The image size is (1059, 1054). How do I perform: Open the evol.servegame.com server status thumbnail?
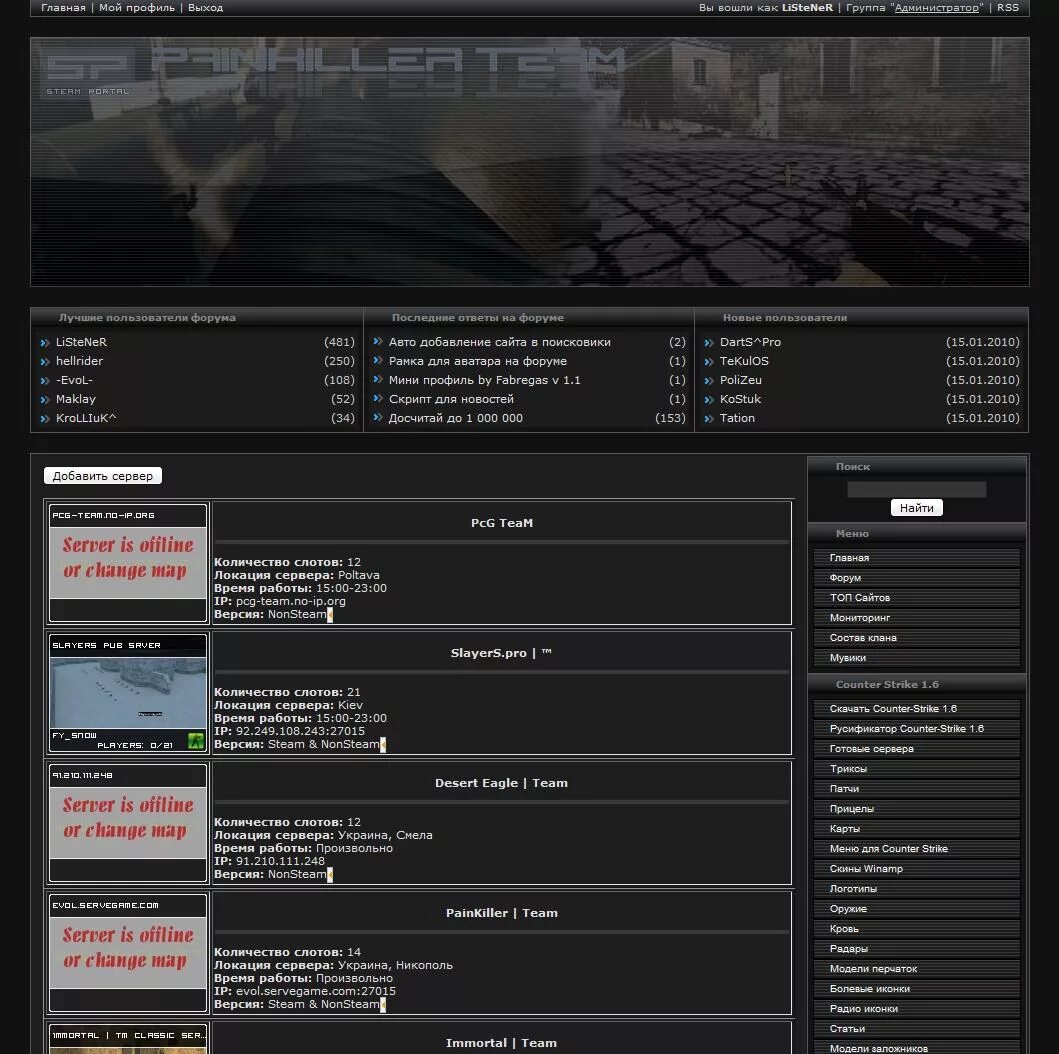(128, 953)
